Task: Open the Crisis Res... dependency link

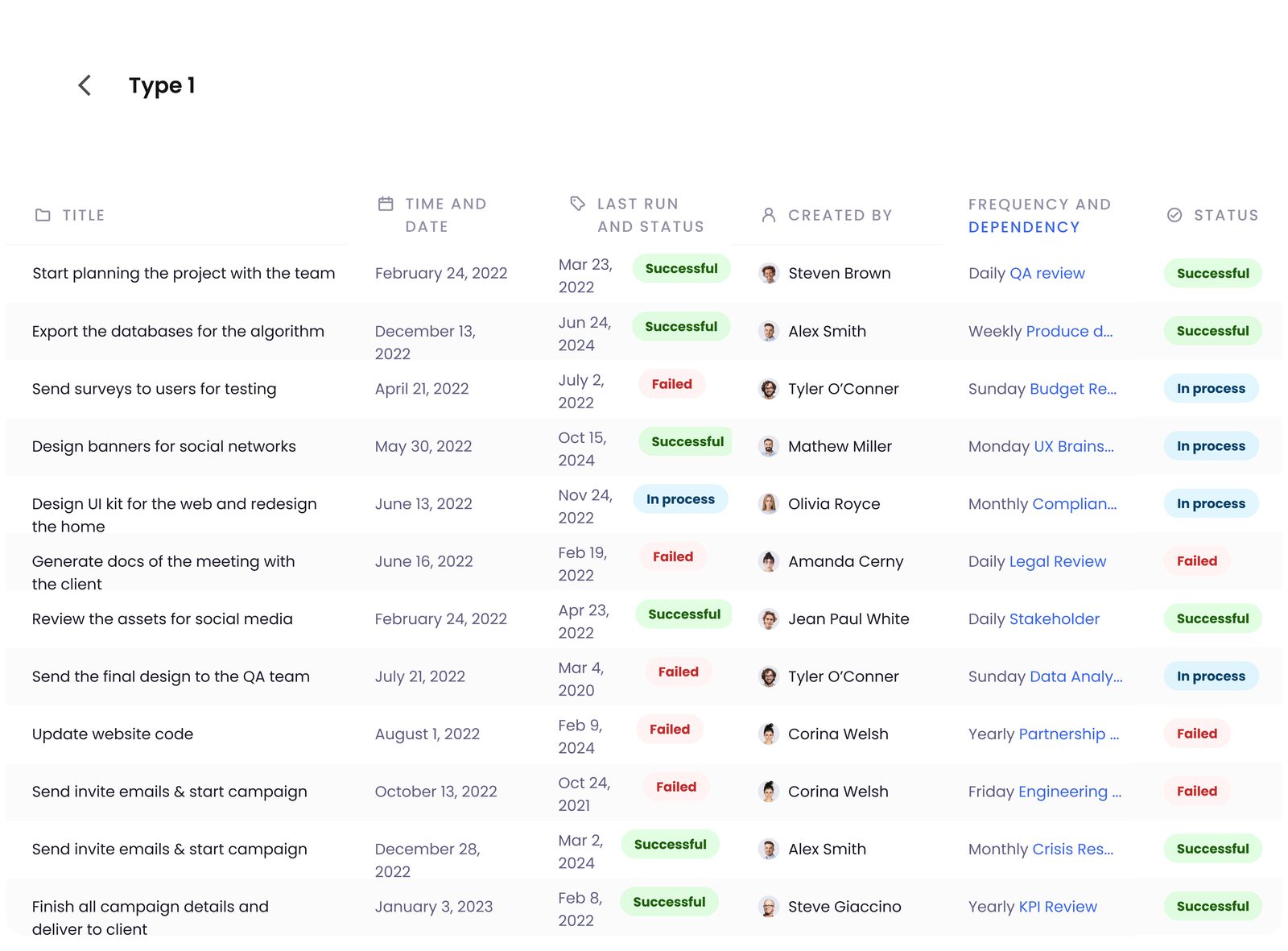Action: coord(1073,849)
